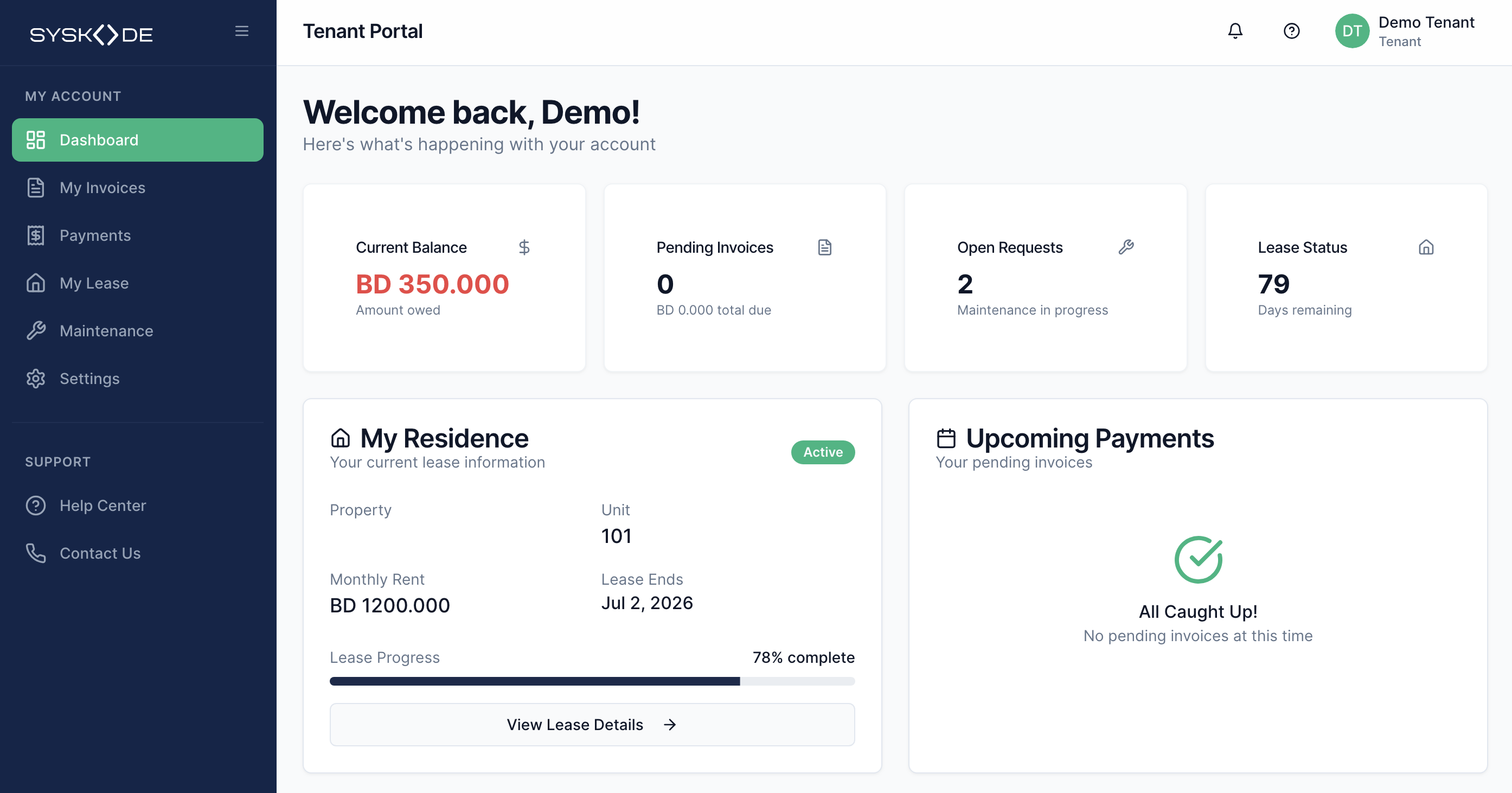Open My Invoices in sidebar
Screen dimensions: 1512x793
pyautogui.click(x=137, y=188)
